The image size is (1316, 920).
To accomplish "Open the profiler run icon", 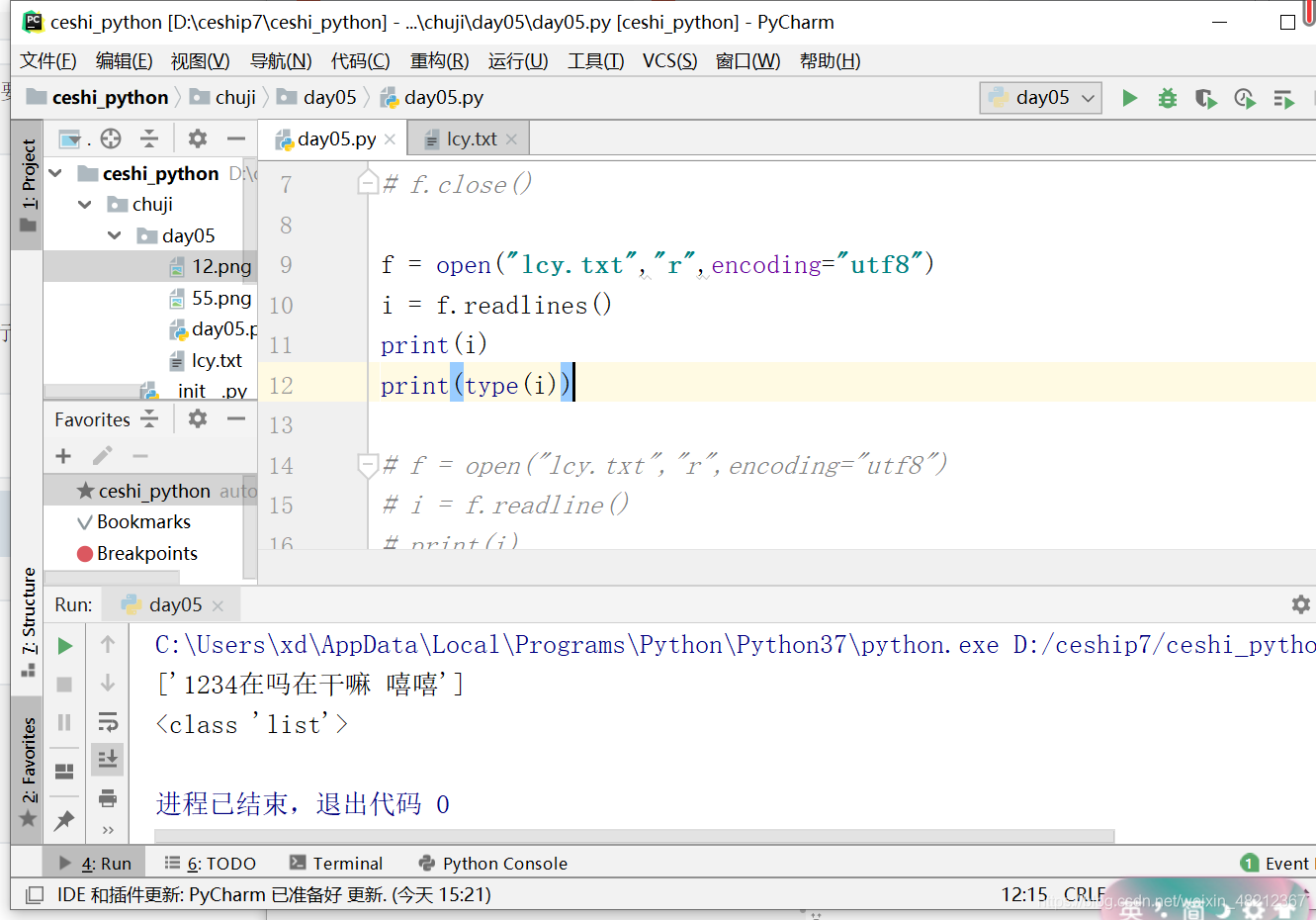I will coord(1244,98).
